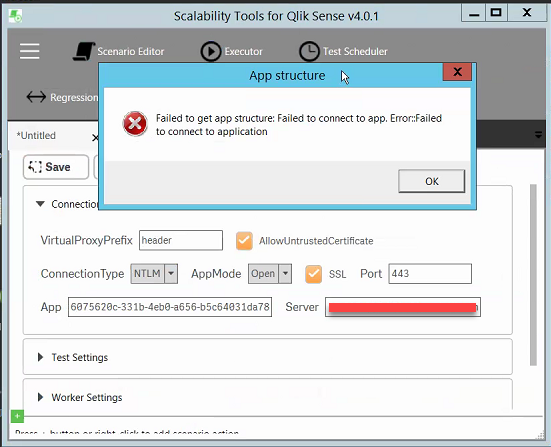
Task: Click the Port input field
Action: [x=430, y=274]
